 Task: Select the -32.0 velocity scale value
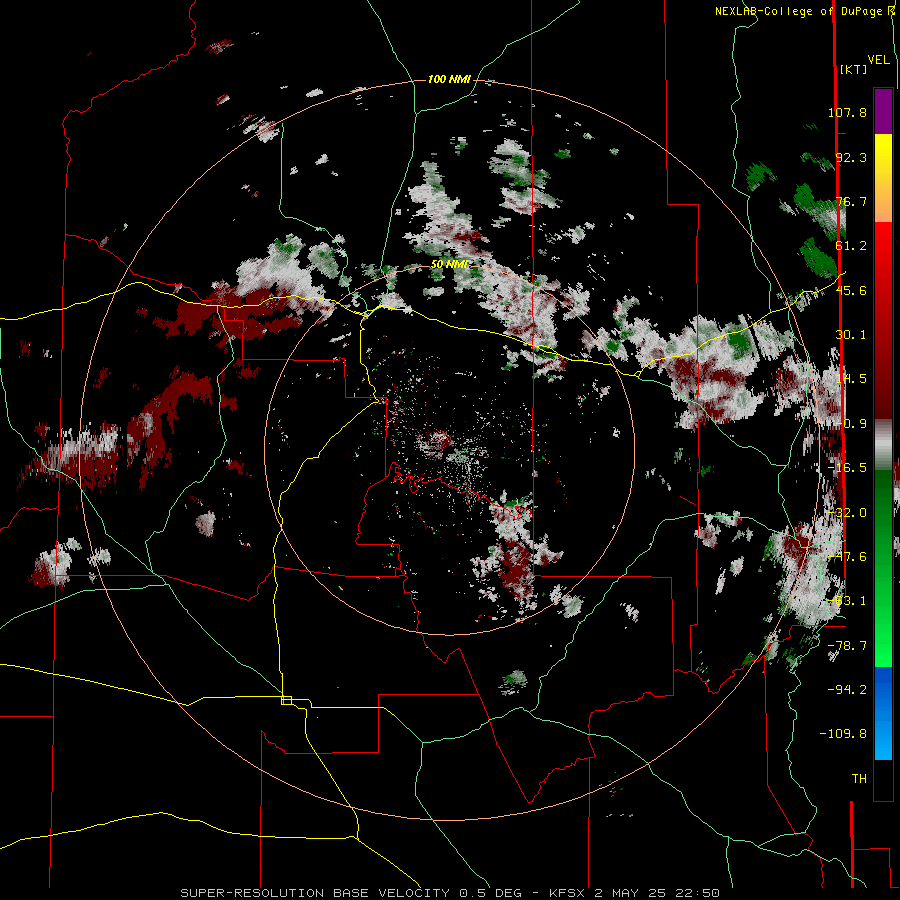click(x=847, y=513)
